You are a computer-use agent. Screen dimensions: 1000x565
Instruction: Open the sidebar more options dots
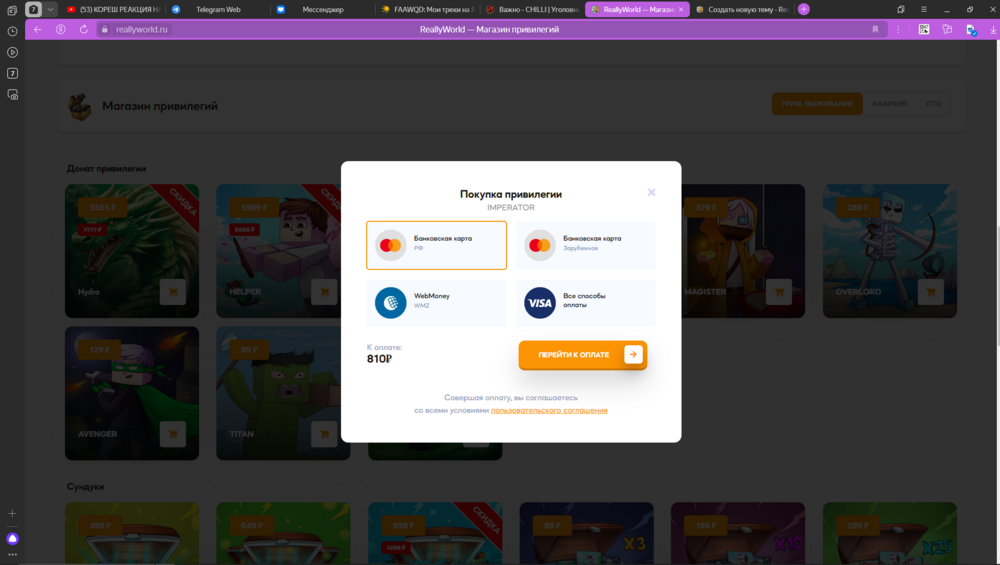tap(12, 555)
